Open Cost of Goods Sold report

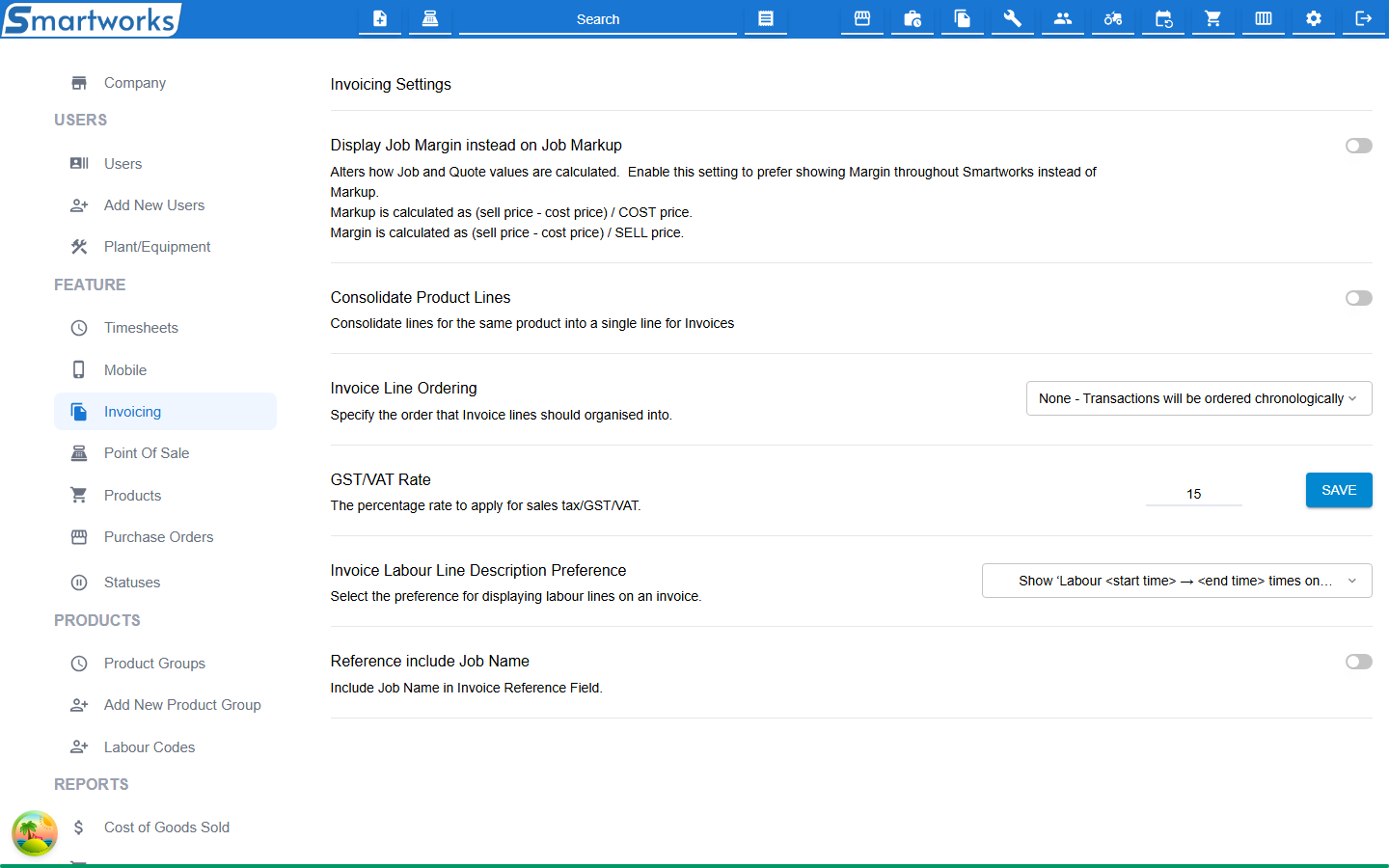click(165, 827)
